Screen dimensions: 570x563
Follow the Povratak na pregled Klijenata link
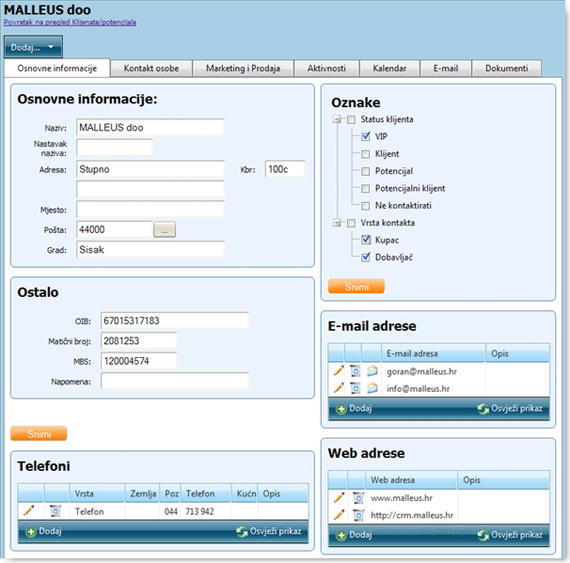(70, 22)
